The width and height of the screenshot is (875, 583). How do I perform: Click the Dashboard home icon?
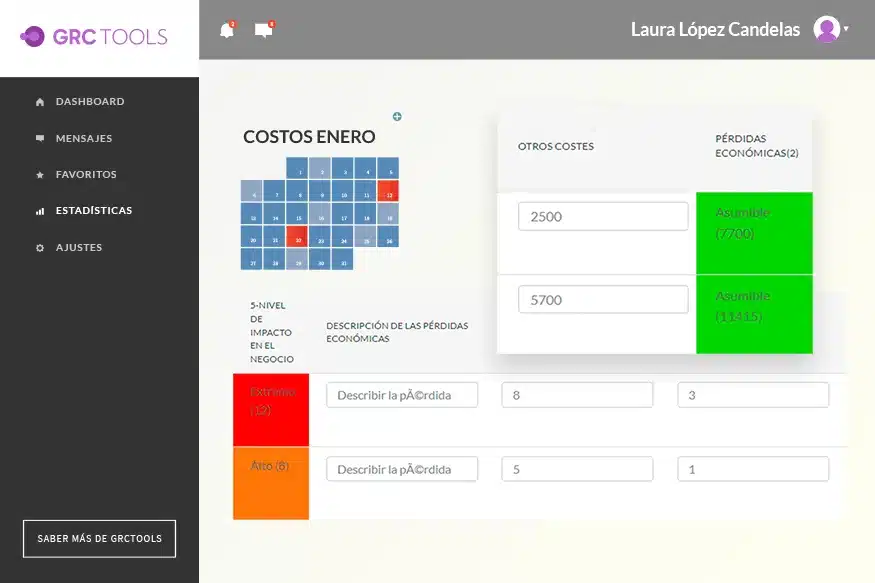click(40, 102)
